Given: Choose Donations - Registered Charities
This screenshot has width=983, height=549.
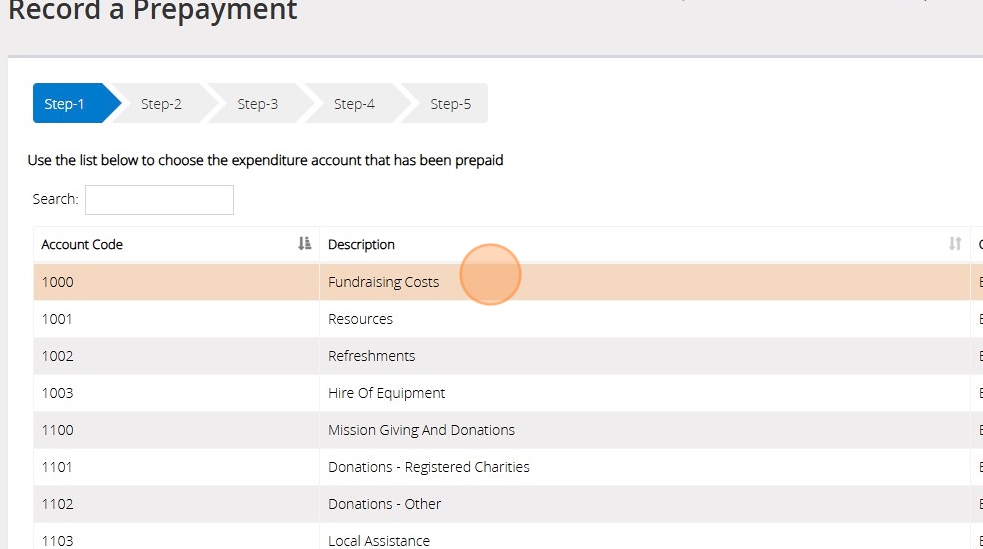Looking at the screenshot, I should [644, 467].
